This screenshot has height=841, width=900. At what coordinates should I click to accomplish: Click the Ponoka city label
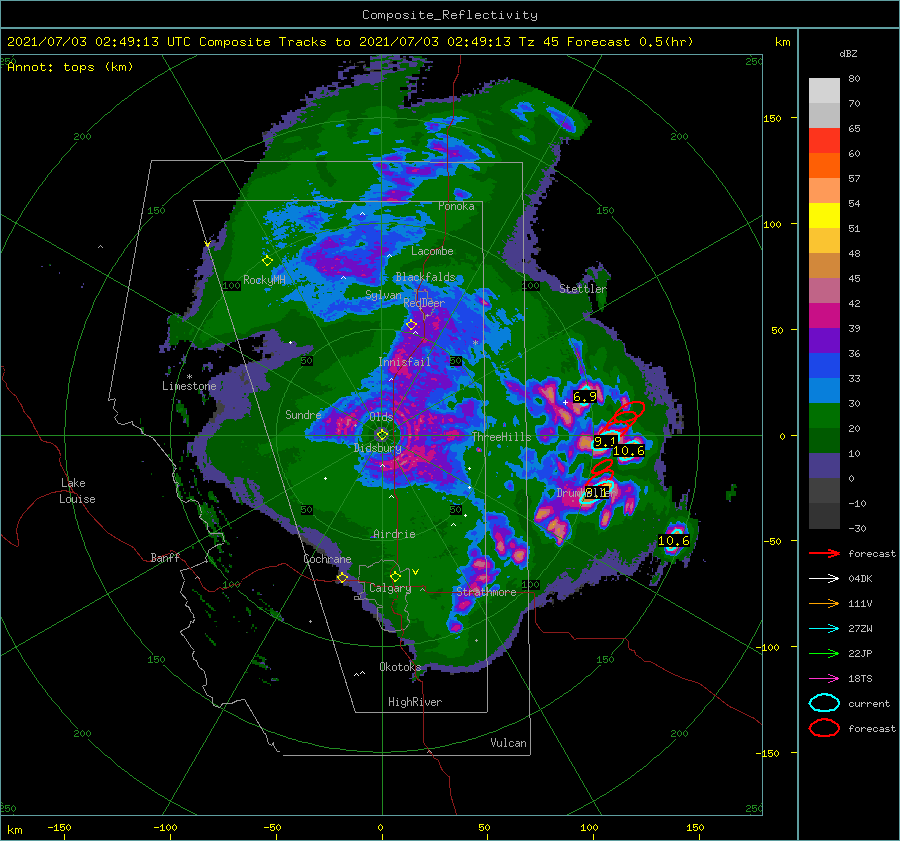click(x=456, y=206)
